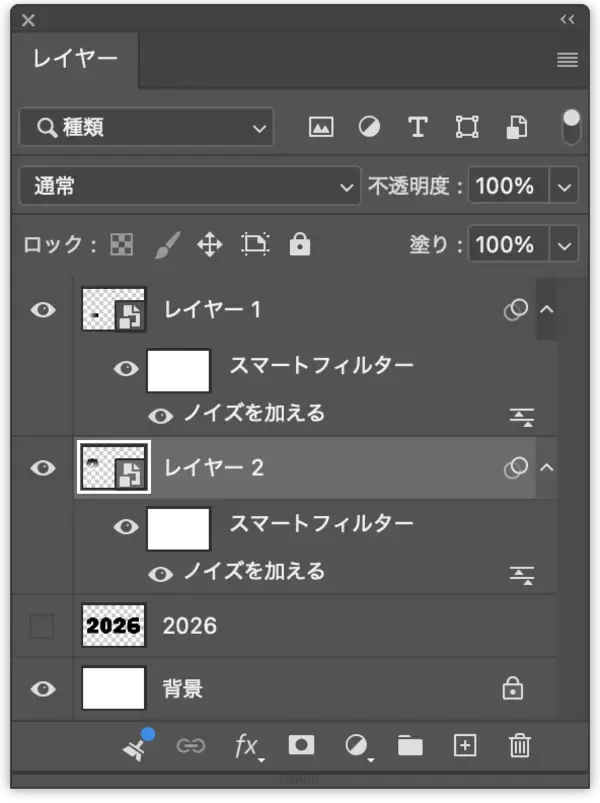Show the hidden 2026 layer visibility box

[41, 626]
